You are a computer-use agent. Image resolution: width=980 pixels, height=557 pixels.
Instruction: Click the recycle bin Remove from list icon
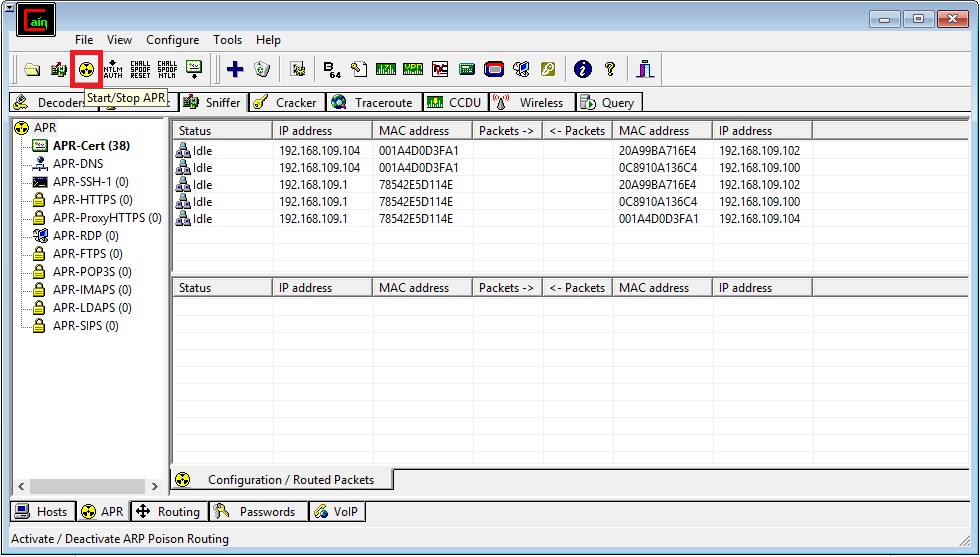click(x=262, y=69)
